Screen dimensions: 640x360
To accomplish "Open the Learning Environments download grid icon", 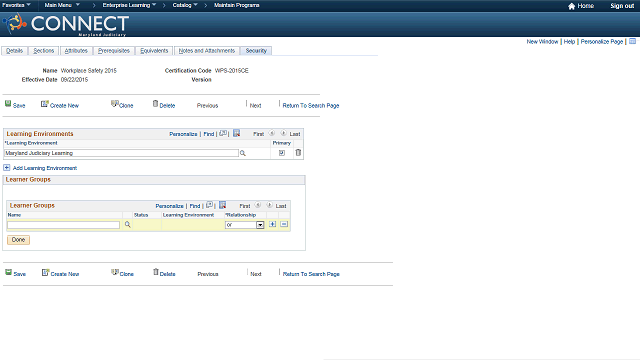I will pyautogui.click(x=236, y=133).
